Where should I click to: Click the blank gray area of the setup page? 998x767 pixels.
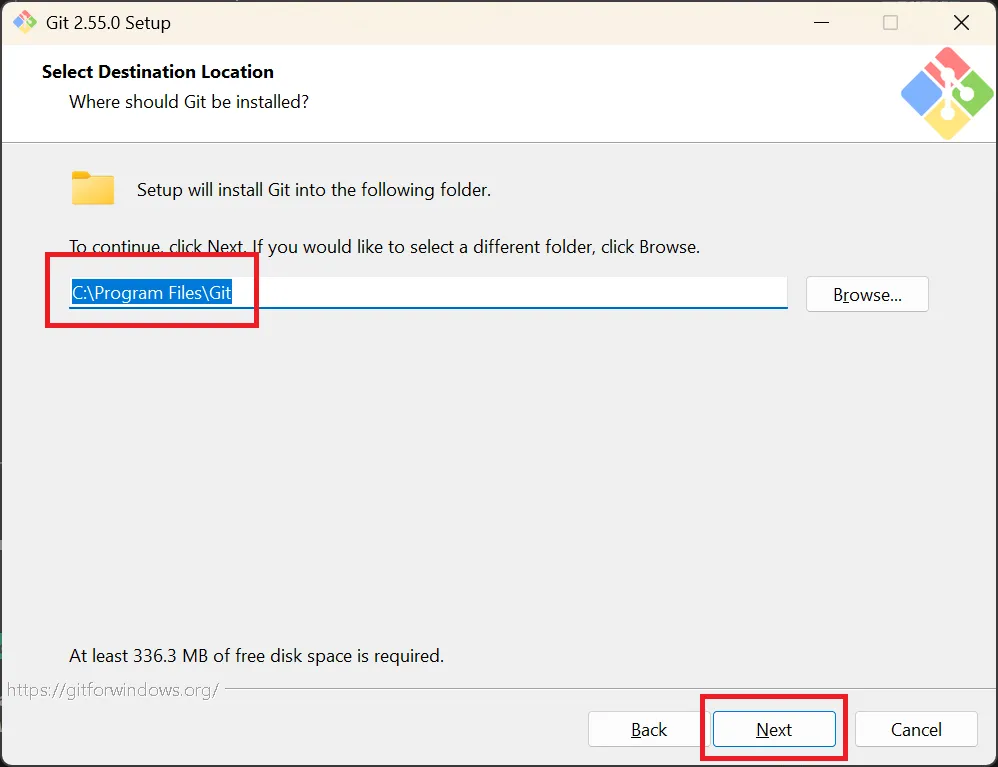point(496,477)
